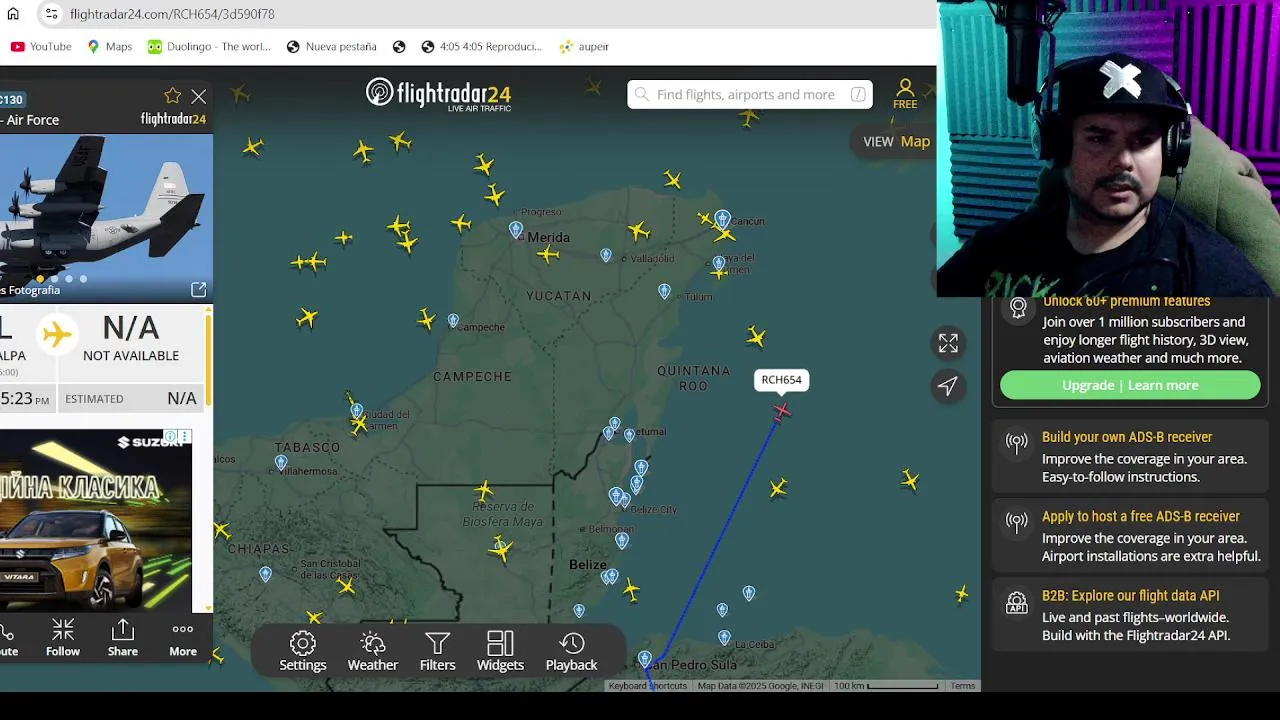
Task: Open the Maps bookmark
Action: [109, 46]
